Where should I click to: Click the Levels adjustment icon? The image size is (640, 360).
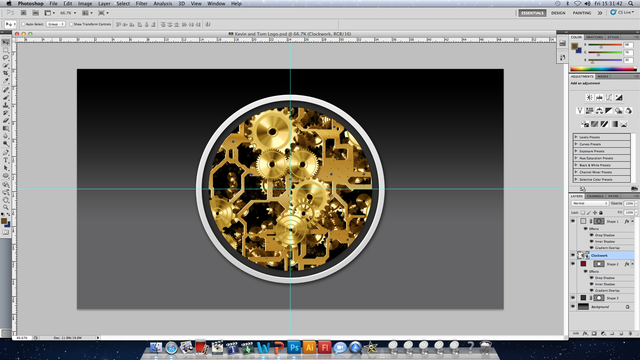click(x=599, y=98)
